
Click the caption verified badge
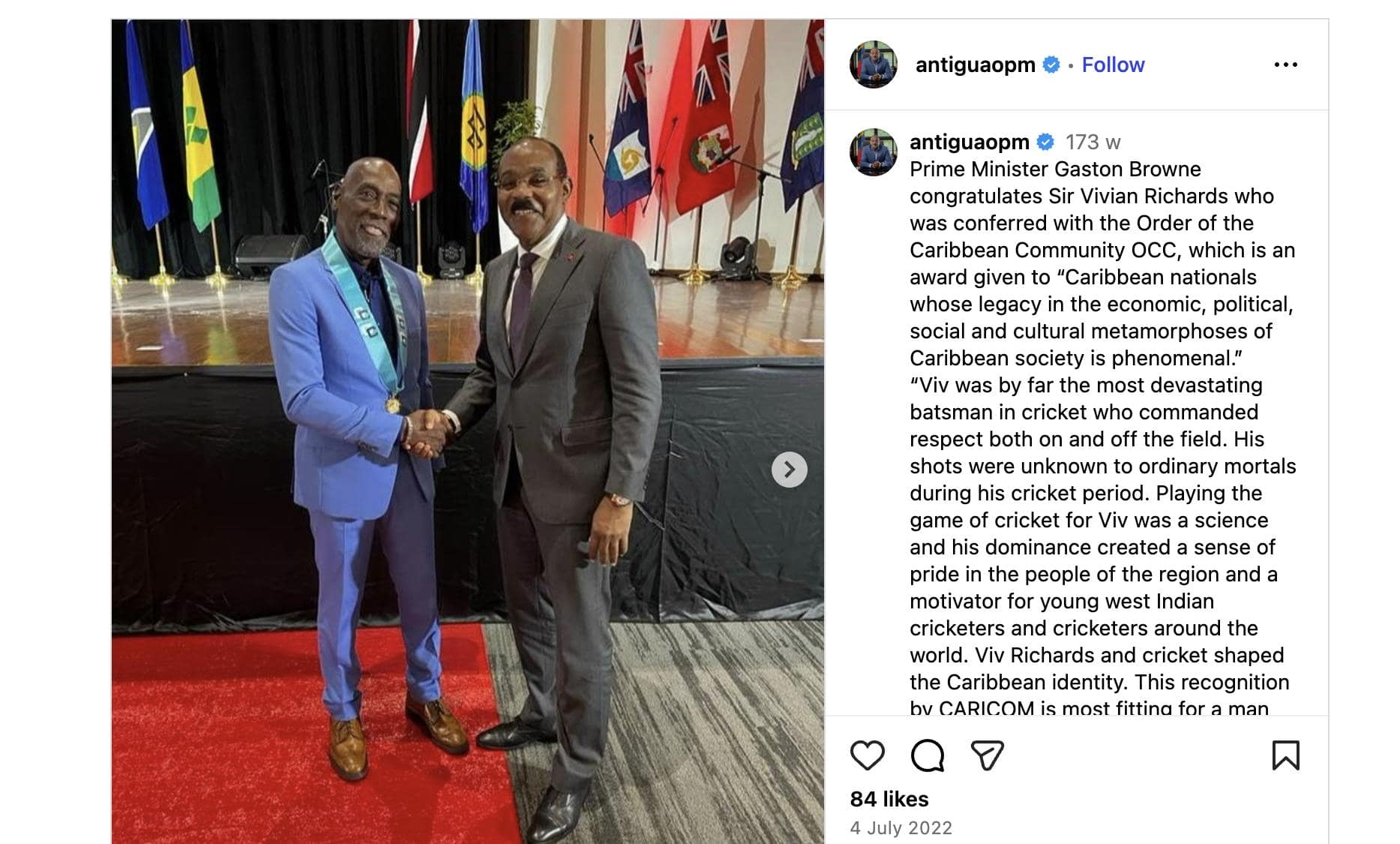click(x=1045, y=142)
